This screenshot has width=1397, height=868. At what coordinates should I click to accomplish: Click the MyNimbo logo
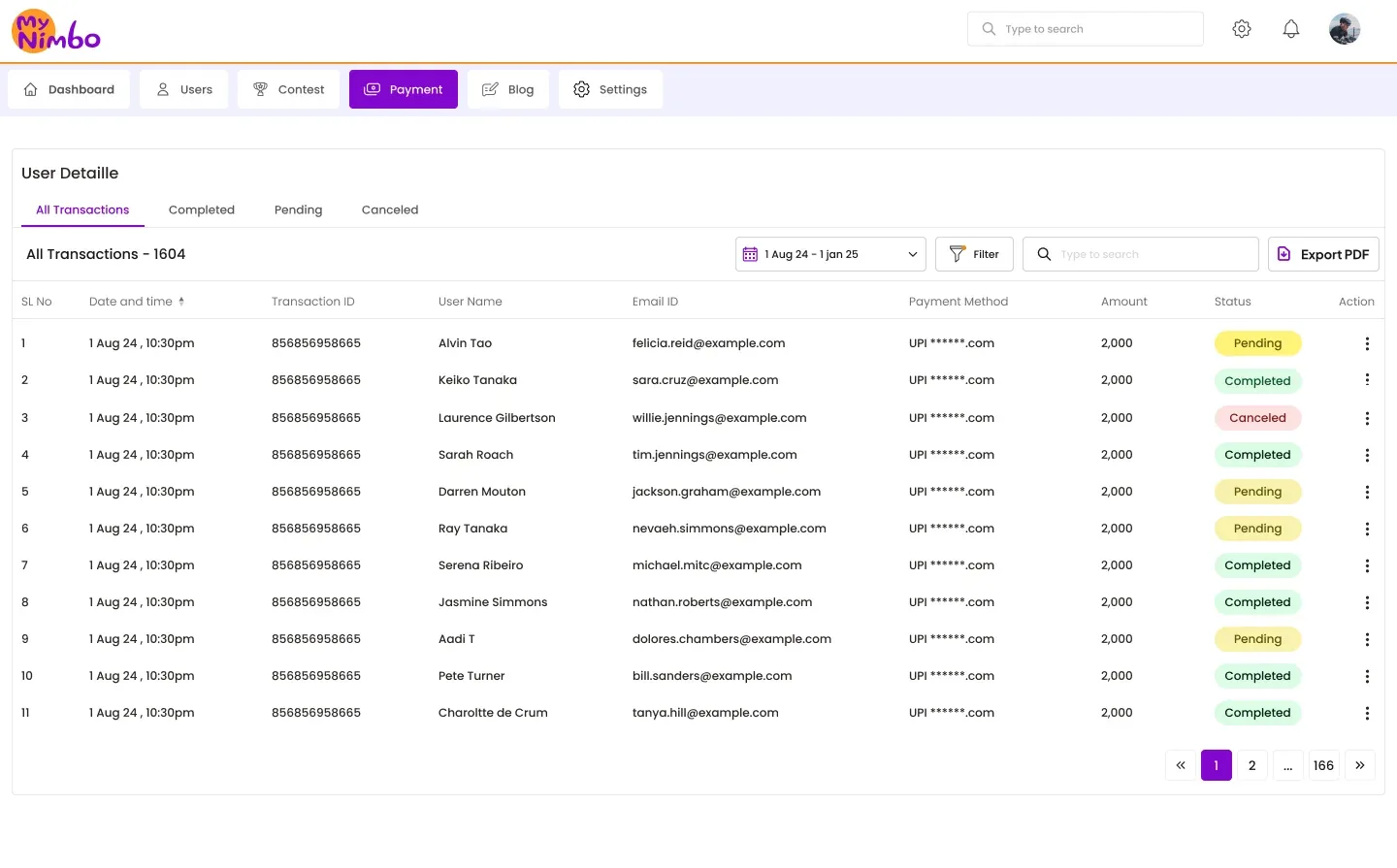56,31
